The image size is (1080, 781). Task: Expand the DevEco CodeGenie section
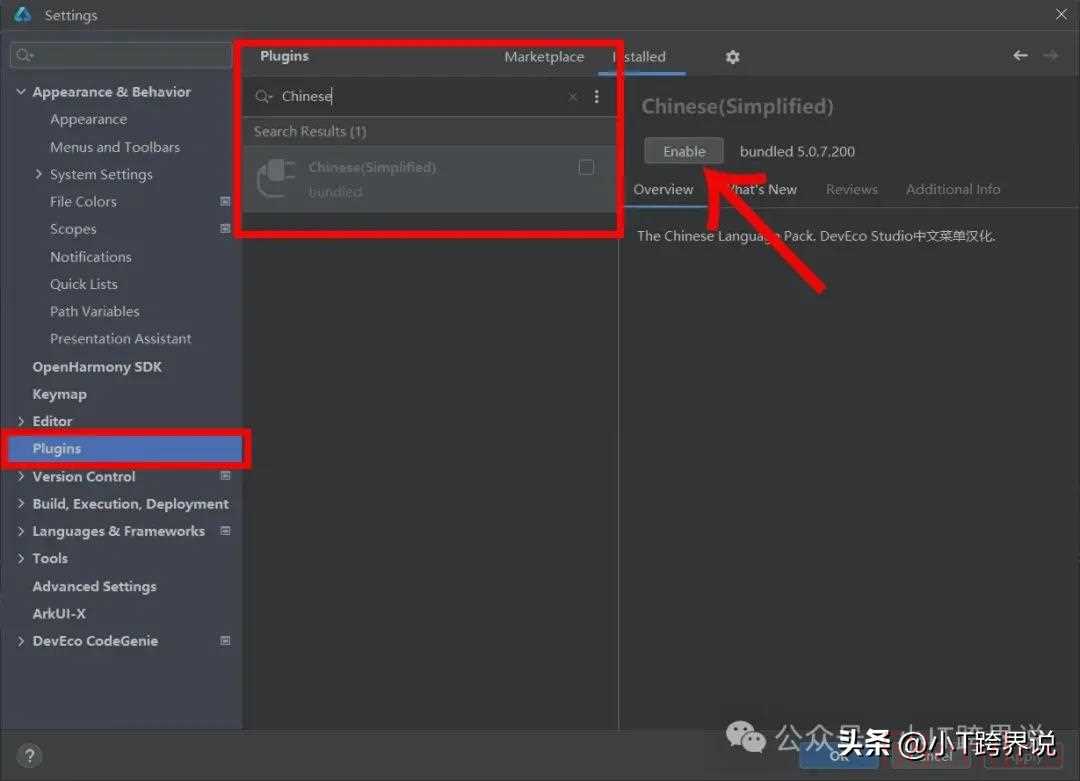[x=21, y=641]
